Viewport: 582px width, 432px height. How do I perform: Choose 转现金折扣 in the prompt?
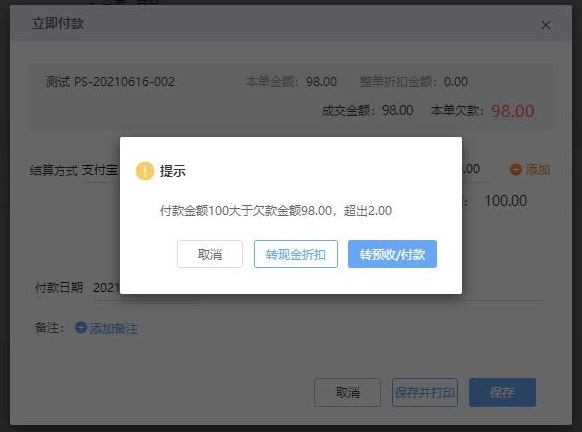(296, 254)
